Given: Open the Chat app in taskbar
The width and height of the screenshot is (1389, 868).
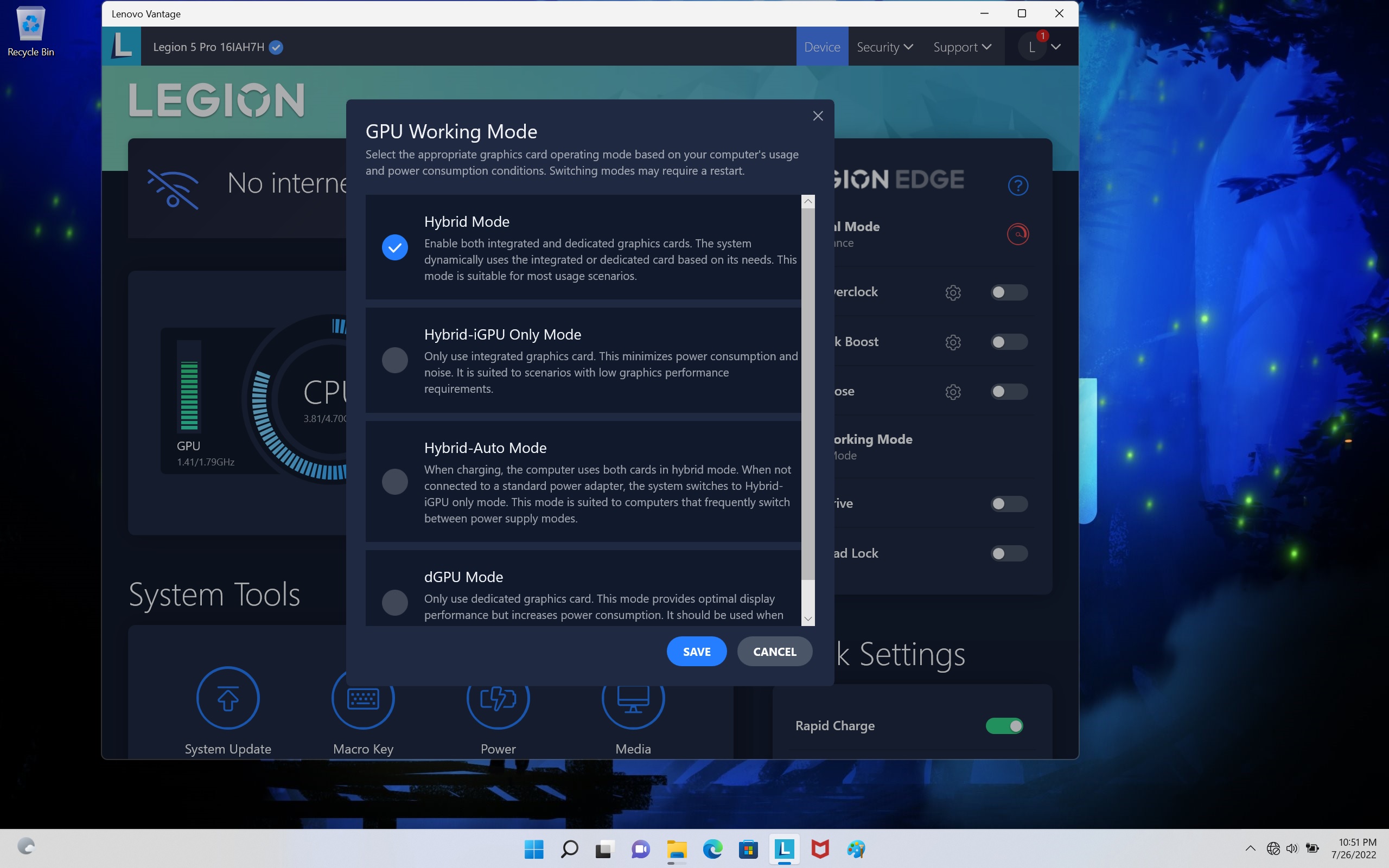Looking at the screenshot, I should tap(641, 848).
